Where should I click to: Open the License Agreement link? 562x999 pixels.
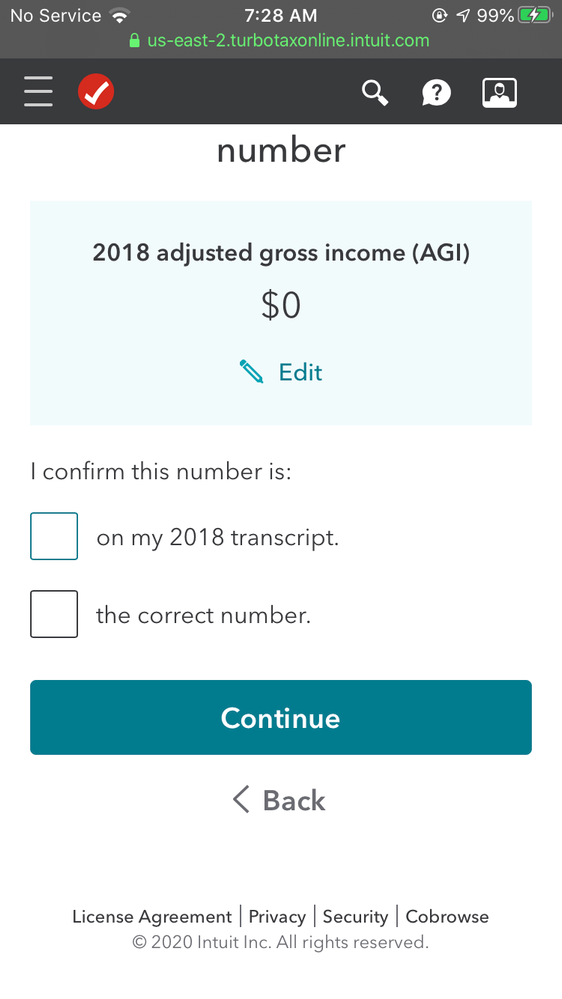click(x=152, y=917)
